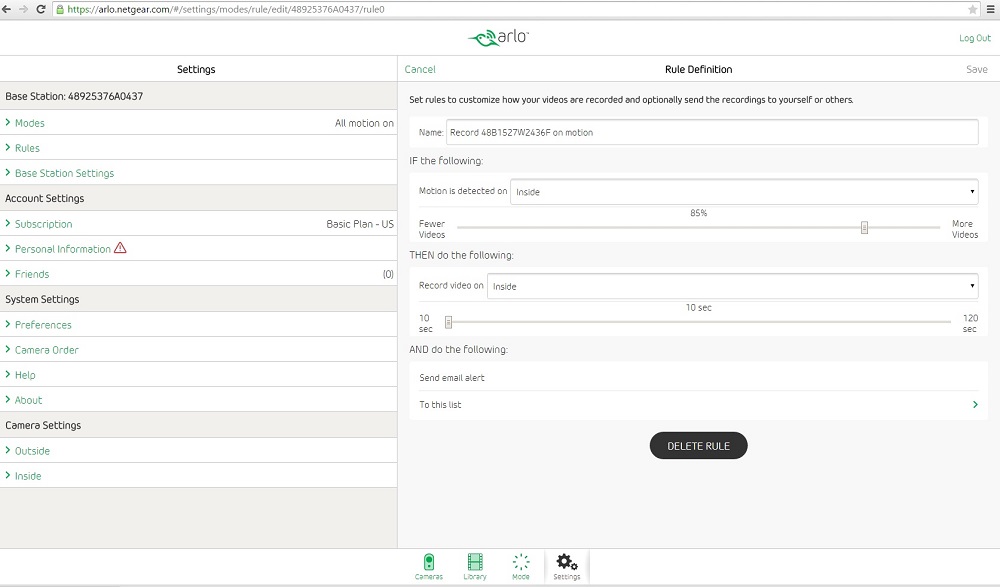This screenshot has width=1000, height=587.
Task: Click the browser back arrow
Action: tap(7, 9)
